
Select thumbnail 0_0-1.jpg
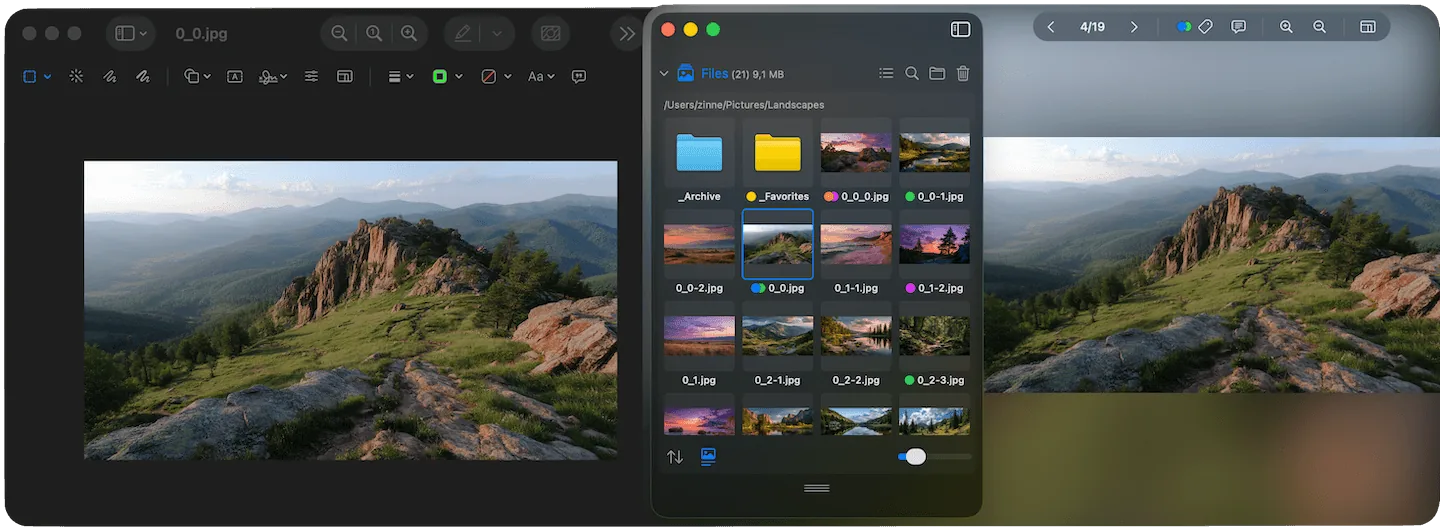[x=934, y=153]
